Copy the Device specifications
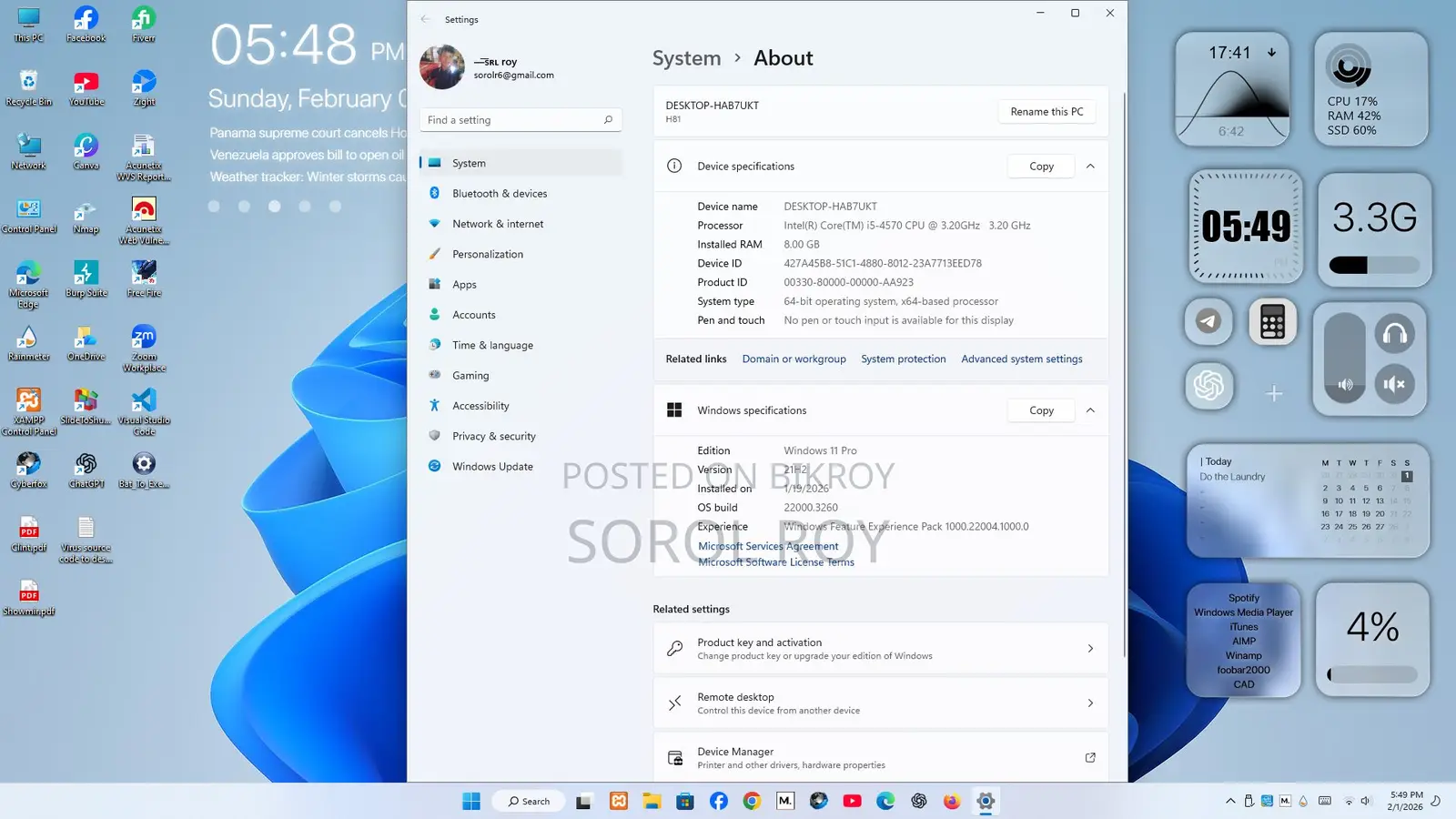The height and width of the screenshot is (819, 1456). 1041,167
